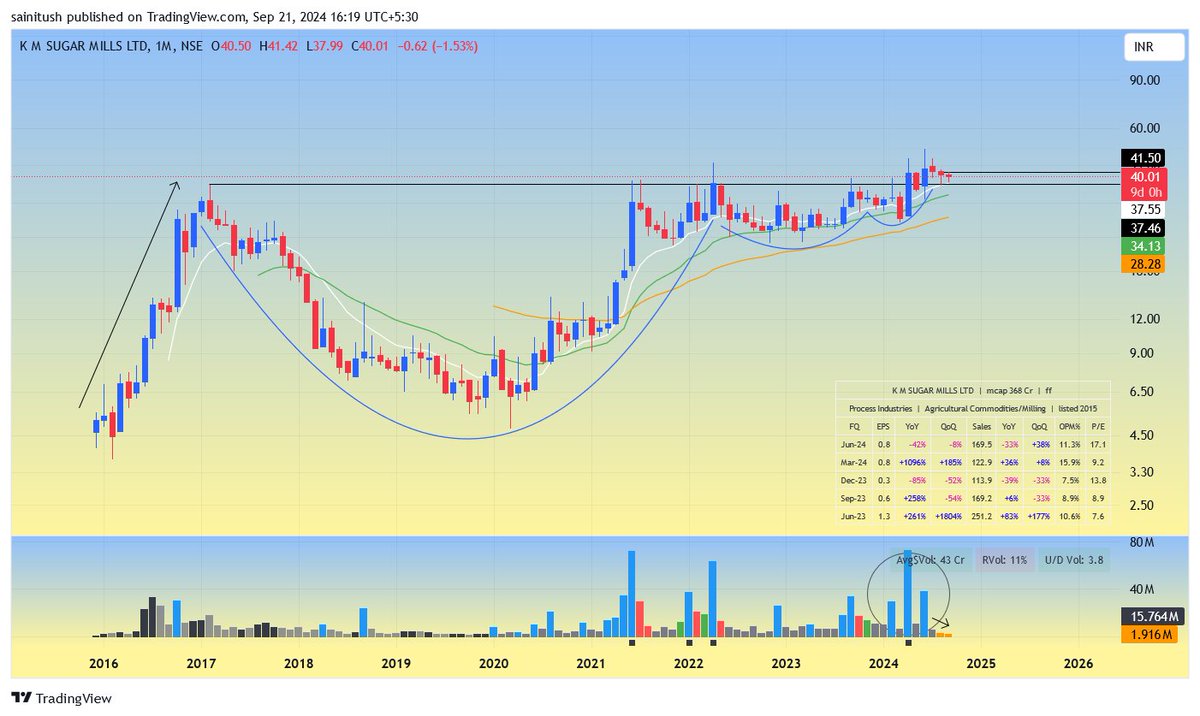This screenshot has height=716, width=1200.
Task: Click the 2020 time axis label
Action: click(x=494, y=663)
